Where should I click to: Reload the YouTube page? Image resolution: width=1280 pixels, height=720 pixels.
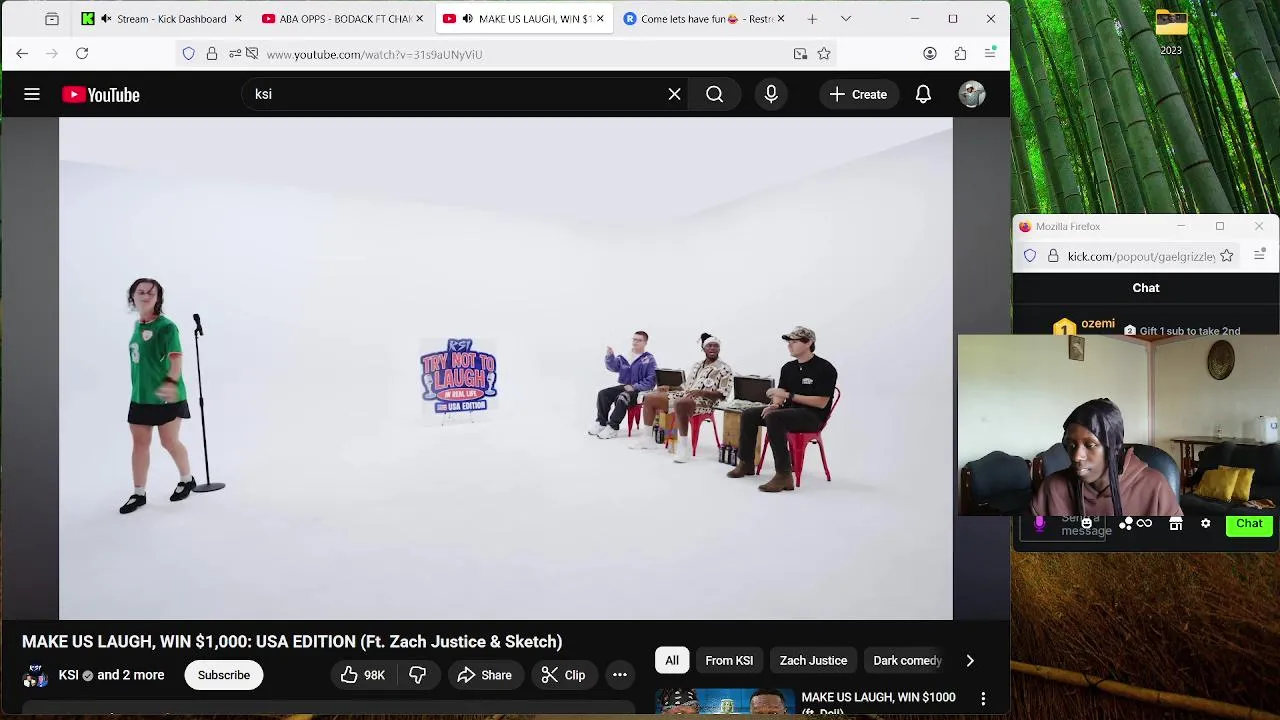82,54
